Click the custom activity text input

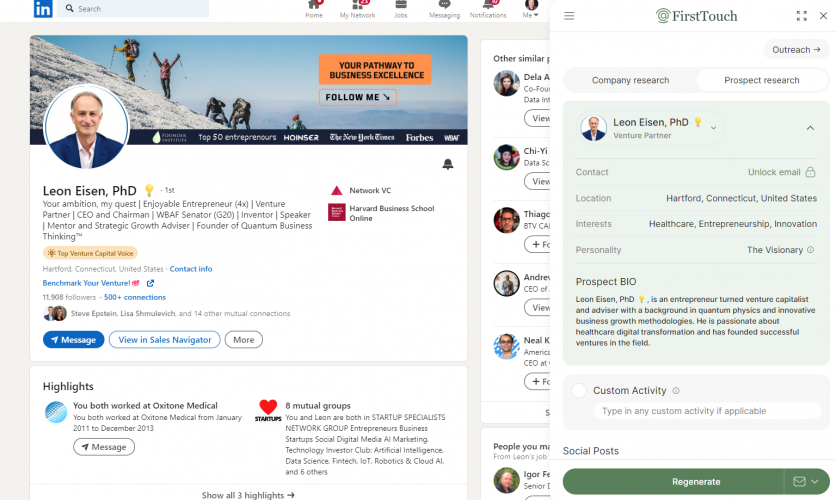[706, 411]
